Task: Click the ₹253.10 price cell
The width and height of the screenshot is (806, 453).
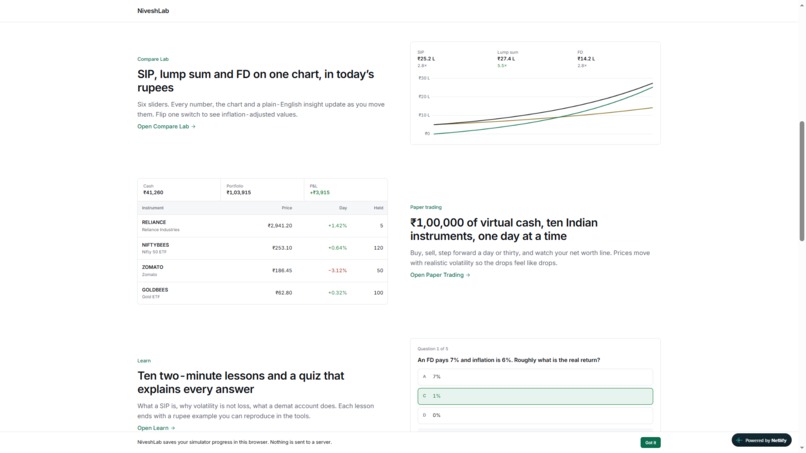Action: pyautogui.click(x=282, y=248)
